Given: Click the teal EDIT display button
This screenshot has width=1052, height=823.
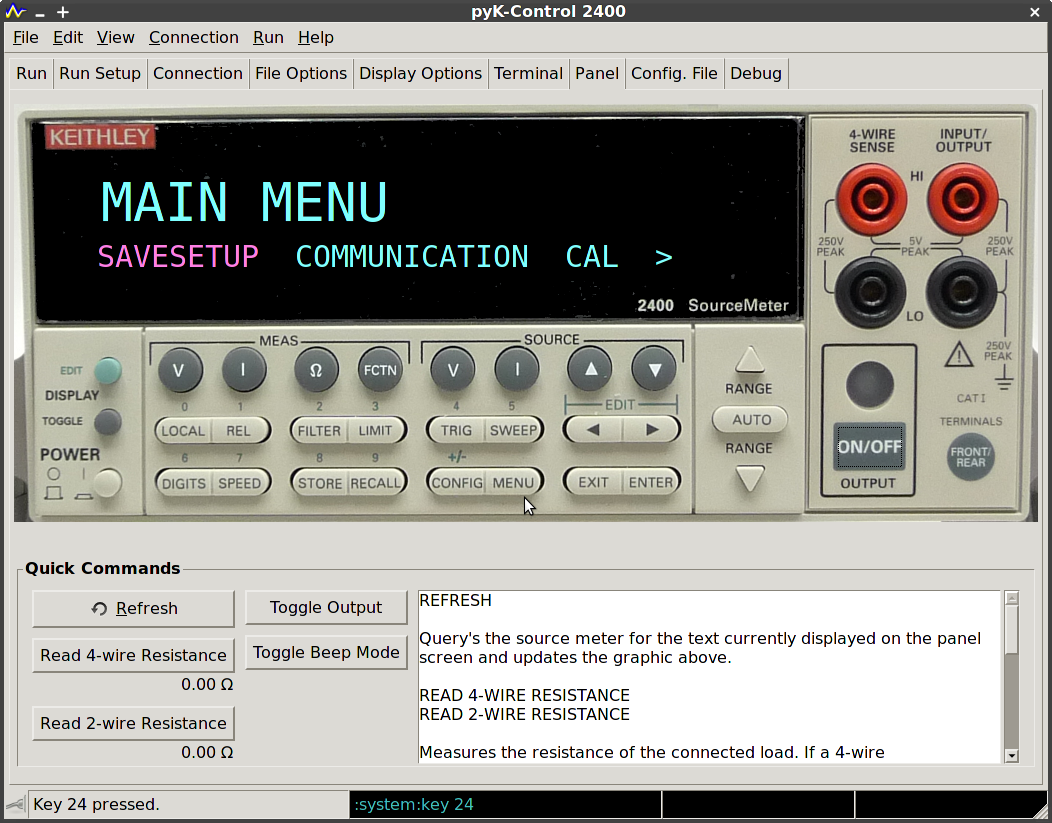Looking at the screenshot, I should coord(108,370).
